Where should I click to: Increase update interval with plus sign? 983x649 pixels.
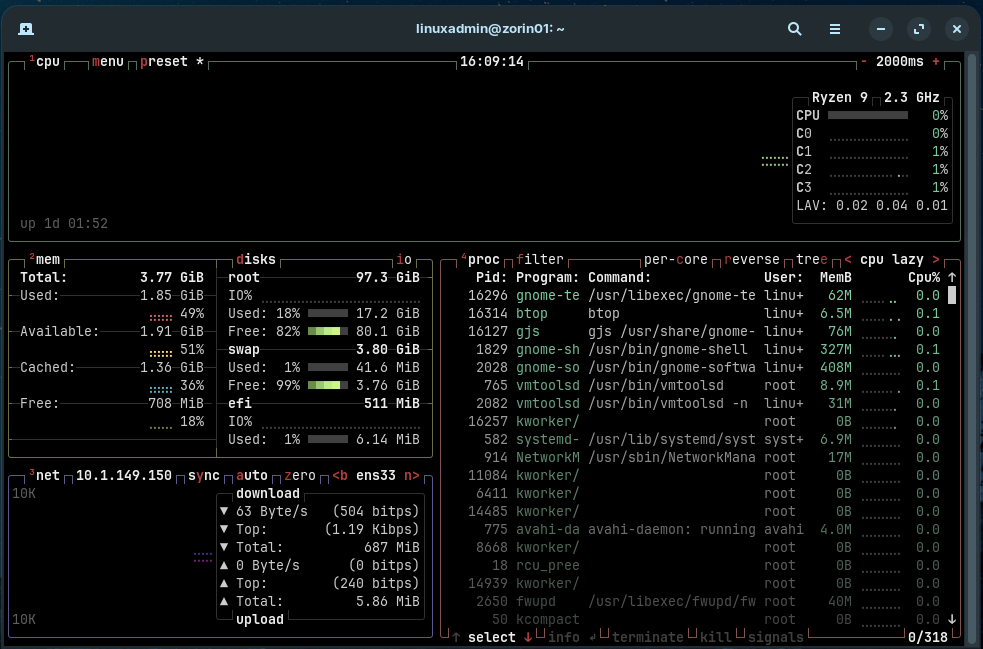936,62
